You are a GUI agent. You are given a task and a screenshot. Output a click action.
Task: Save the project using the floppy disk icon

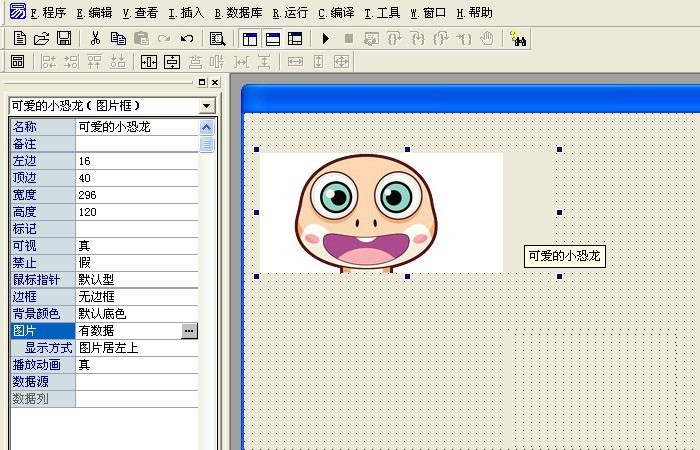pyautogui.click(x=63, y=39)
